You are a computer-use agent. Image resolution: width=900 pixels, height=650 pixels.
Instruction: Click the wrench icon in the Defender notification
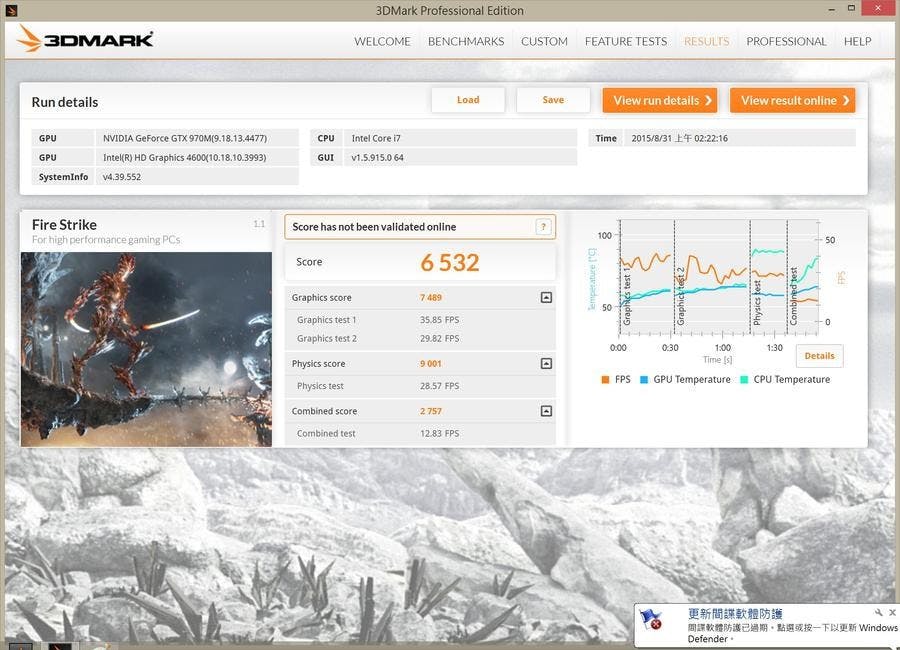tap(878, 612)
